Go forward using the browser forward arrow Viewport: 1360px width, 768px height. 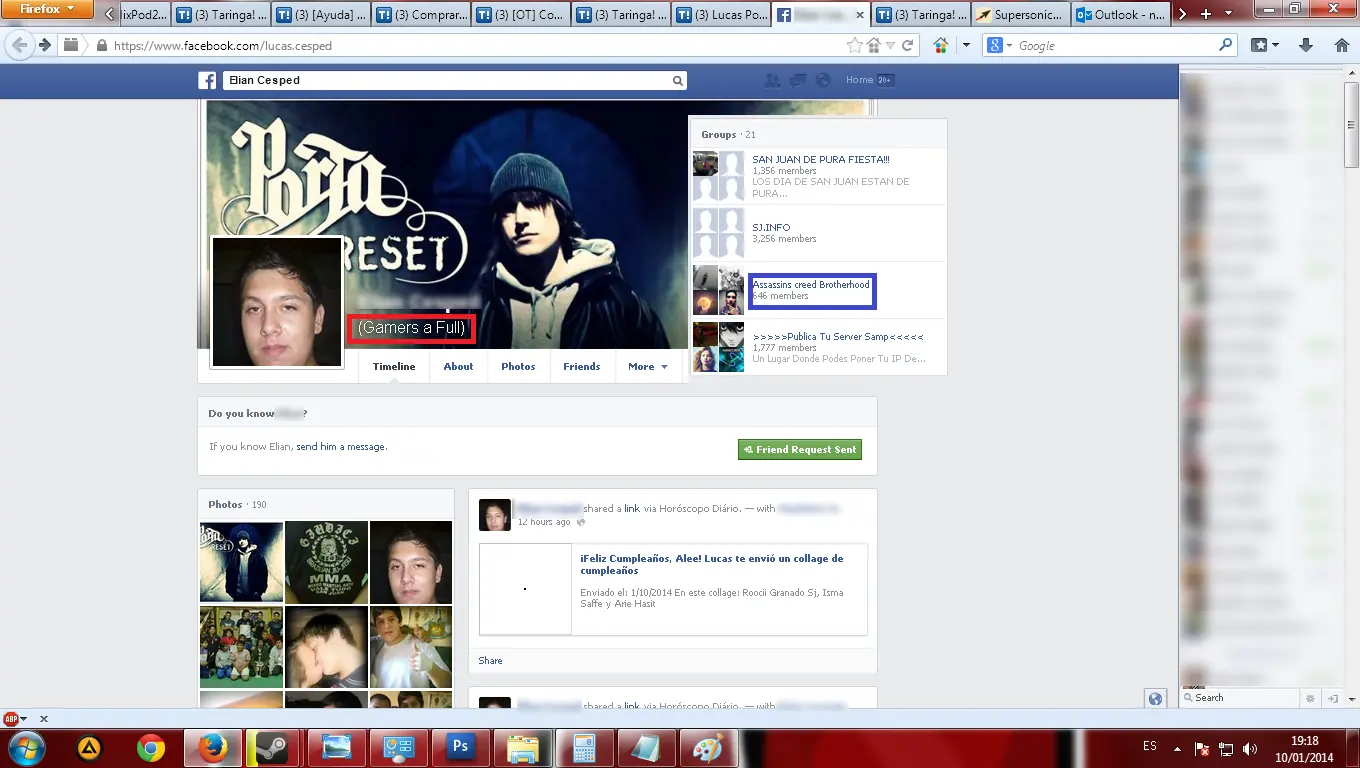tap(45, 46)
